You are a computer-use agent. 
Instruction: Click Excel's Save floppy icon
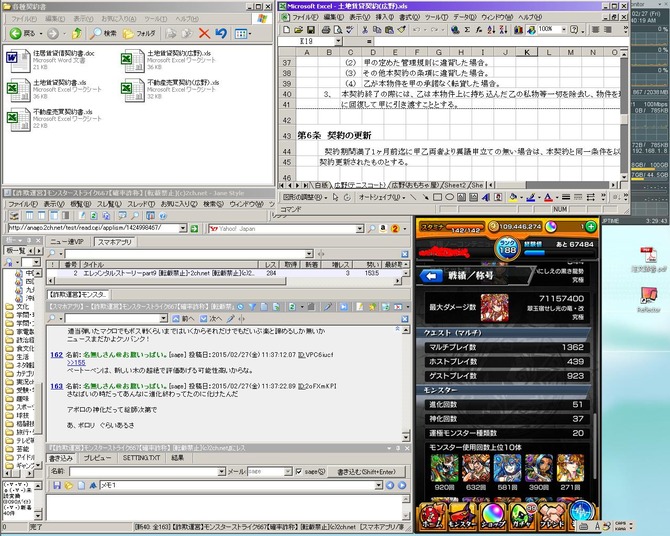(311, 29)
